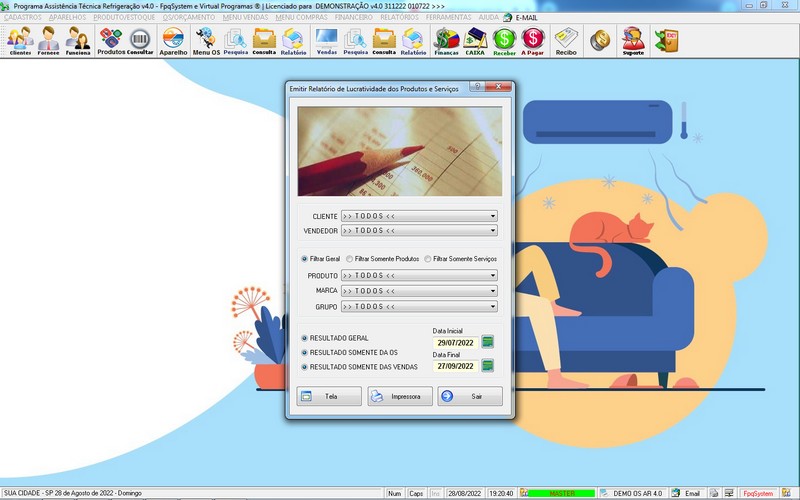The width and height of the screenshot is (800, 500).
Task: Expand the CLIENTE dropdown
Action: click(x=493, y=216)
